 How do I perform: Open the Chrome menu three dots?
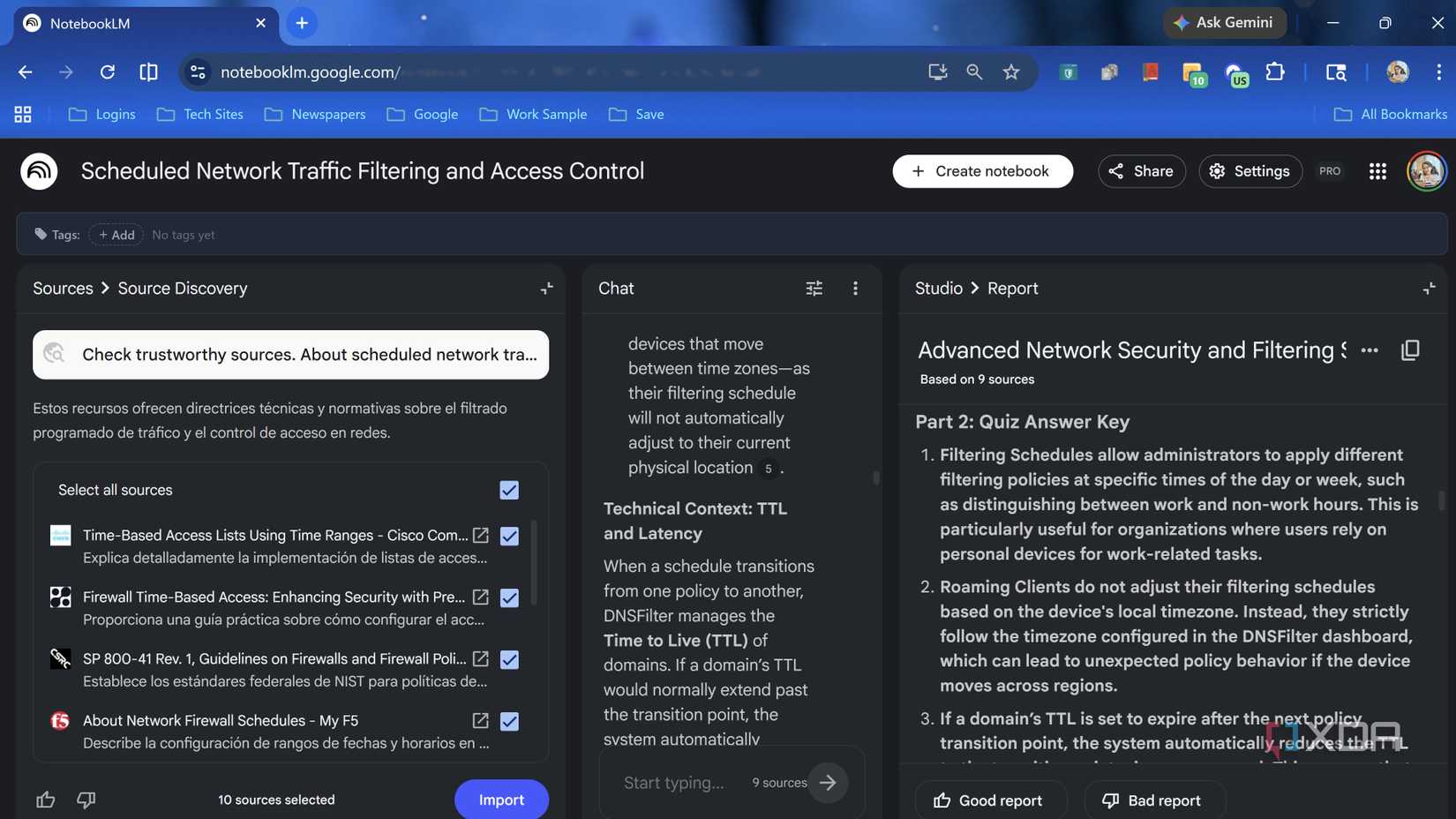tap(1438, 72)
